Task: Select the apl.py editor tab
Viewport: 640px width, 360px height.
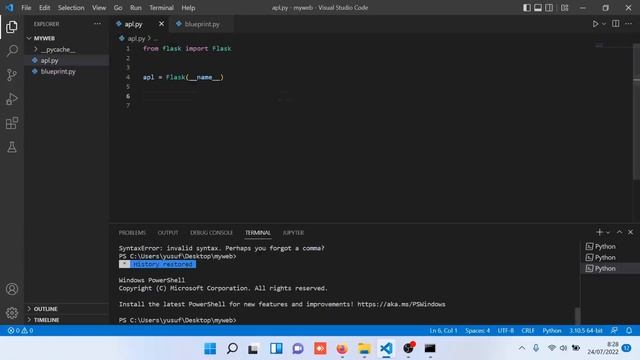Action: point(133,24)
